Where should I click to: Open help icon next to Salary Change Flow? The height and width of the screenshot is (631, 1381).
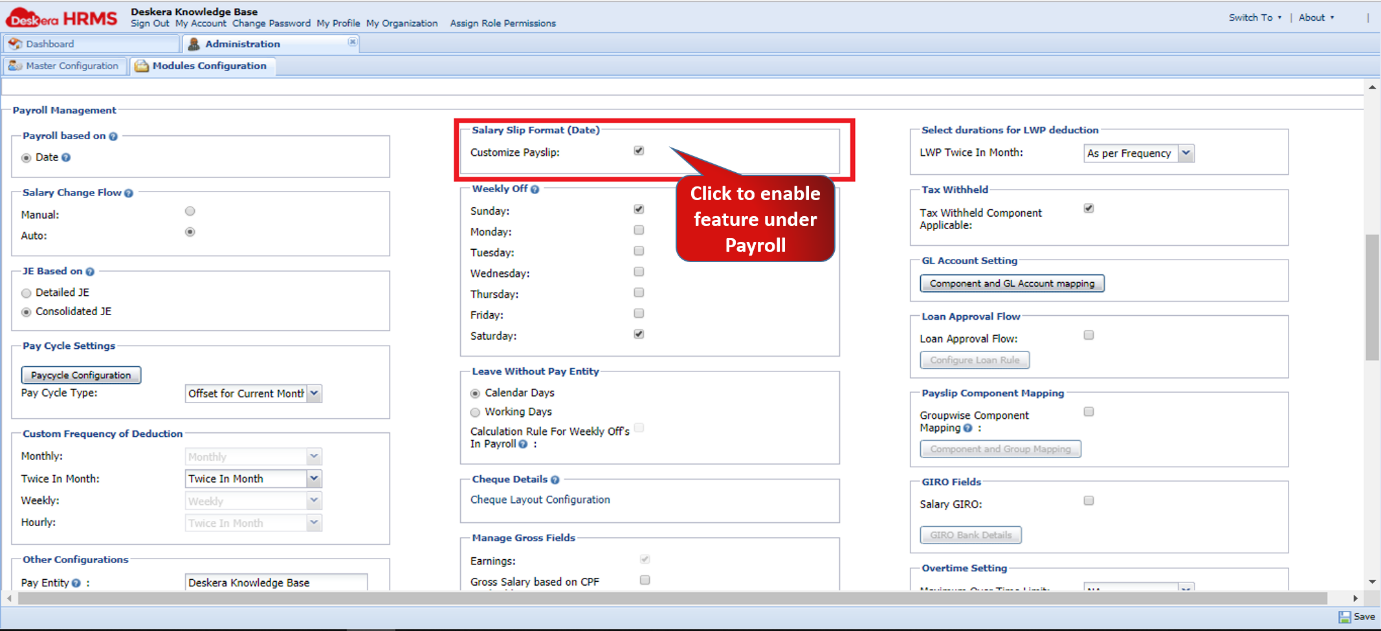click(128, 192)
